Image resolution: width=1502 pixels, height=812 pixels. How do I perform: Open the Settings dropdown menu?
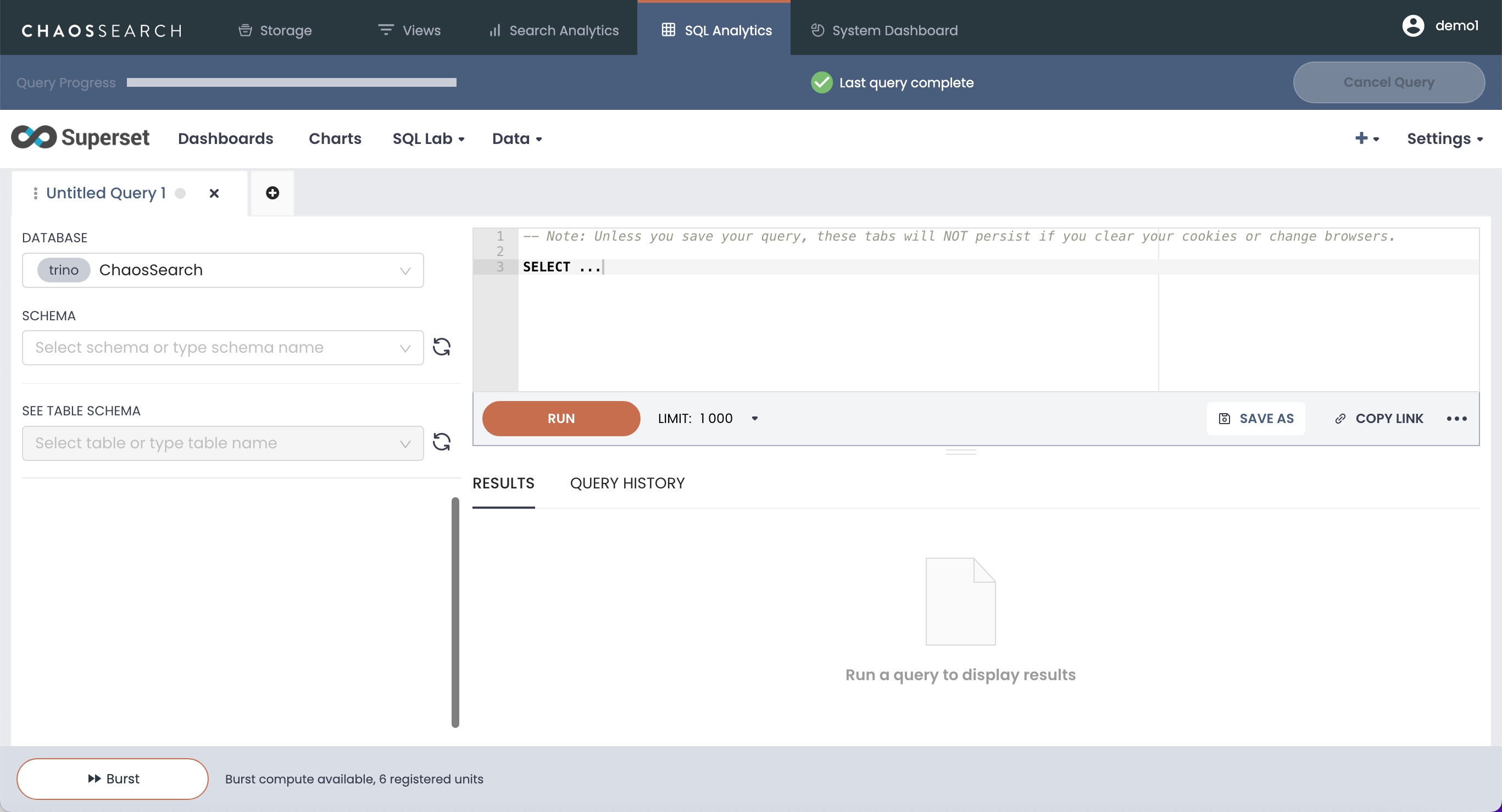1444,139
